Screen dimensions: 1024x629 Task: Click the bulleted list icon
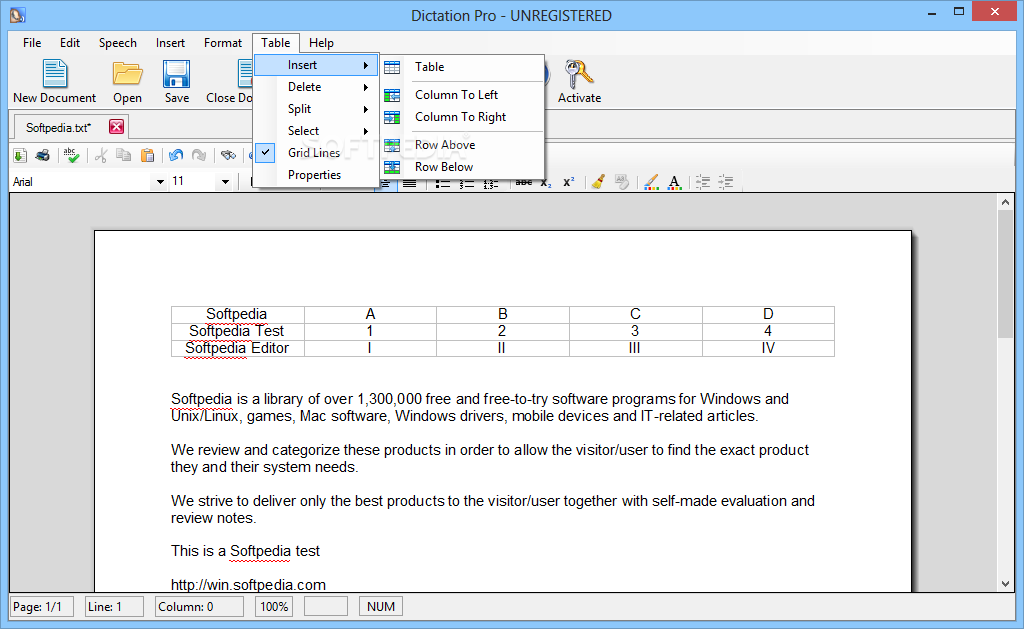(443, 184)
